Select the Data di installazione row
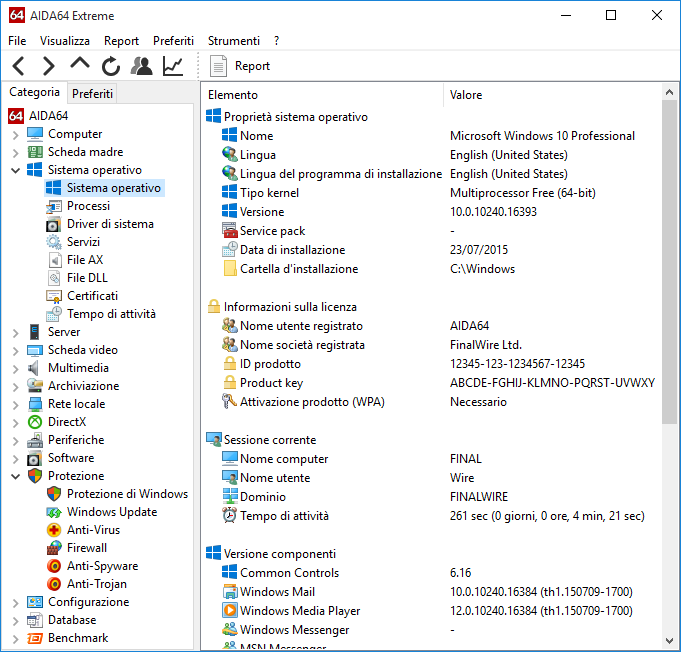The height and width of the screenshot is (652, 681). click(x=432, y=250)
